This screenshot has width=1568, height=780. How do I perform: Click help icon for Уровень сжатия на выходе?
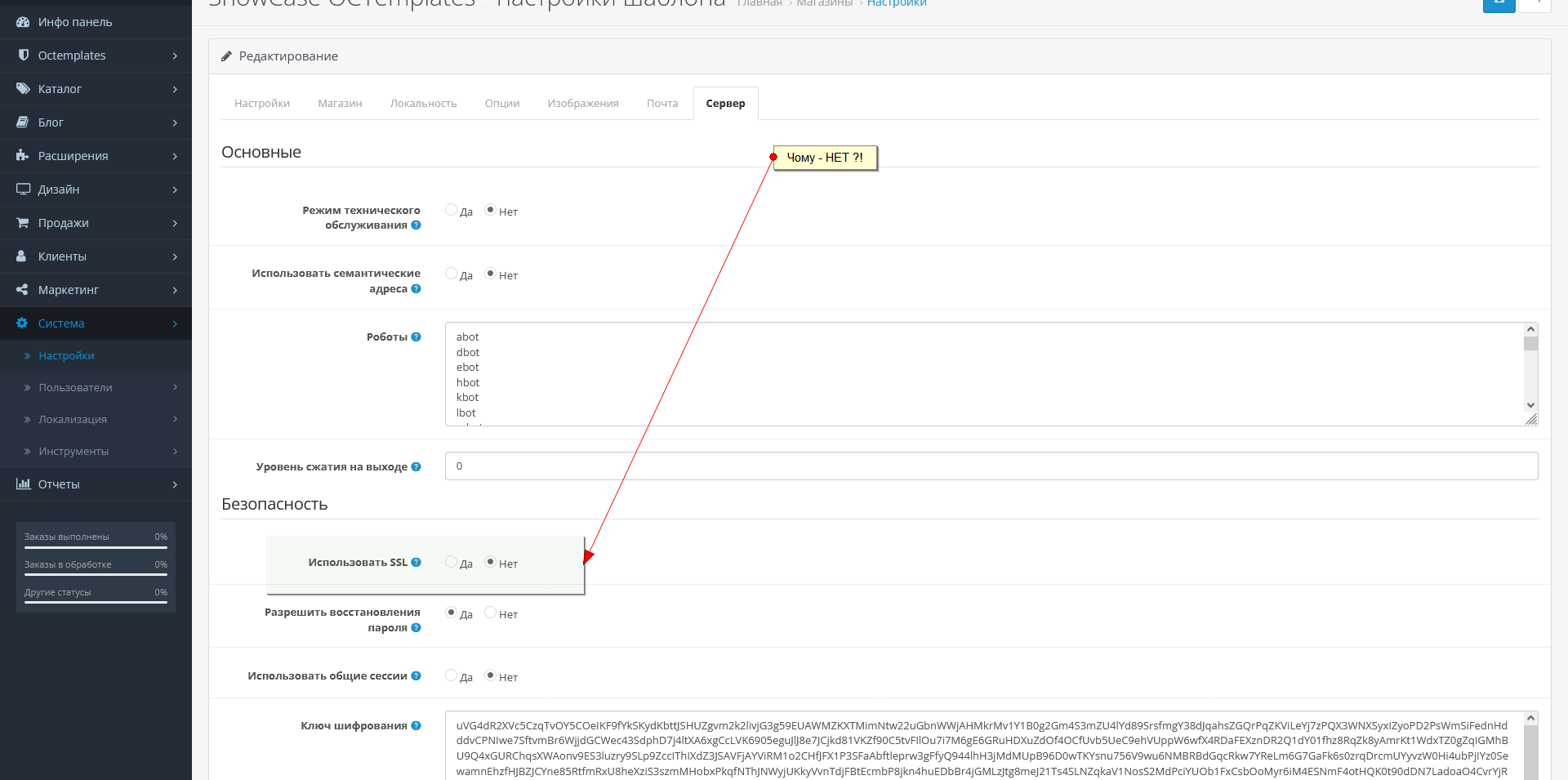416,467
